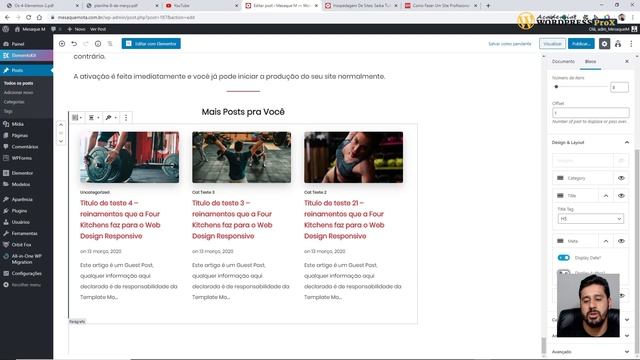Open the pin tool dropdown in block toolbar

point(111,118)
